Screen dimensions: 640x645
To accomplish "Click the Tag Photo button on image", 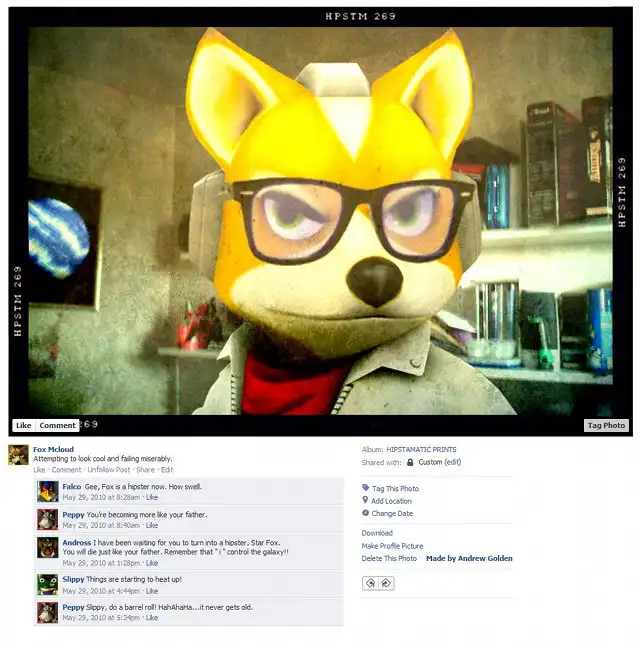I will 606,425.
